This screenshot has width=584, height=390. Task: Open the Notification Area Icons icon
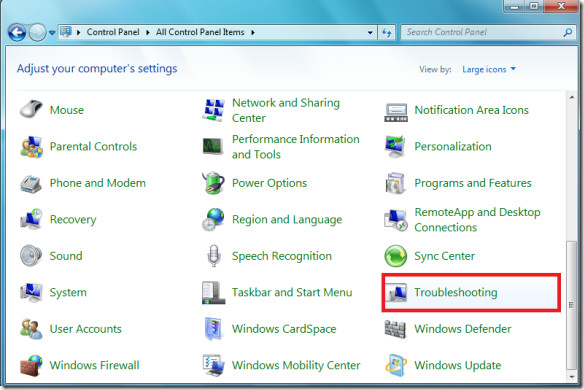(396, 112)
